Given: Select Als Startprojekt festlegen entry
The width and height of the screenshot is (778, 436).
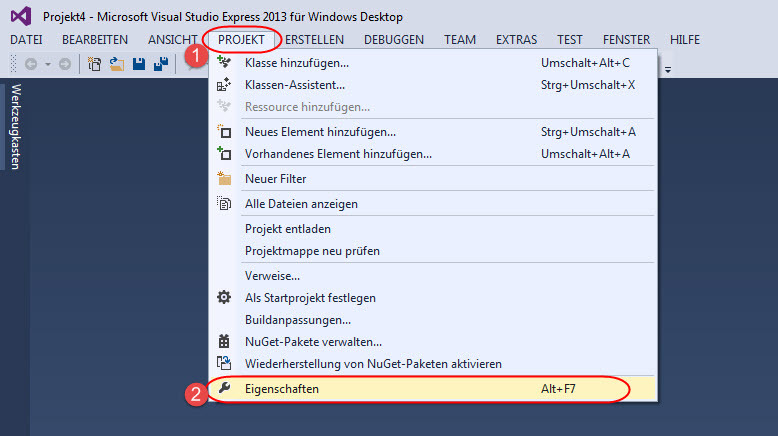Looking at the screenshot, I should tap(435, 298).
